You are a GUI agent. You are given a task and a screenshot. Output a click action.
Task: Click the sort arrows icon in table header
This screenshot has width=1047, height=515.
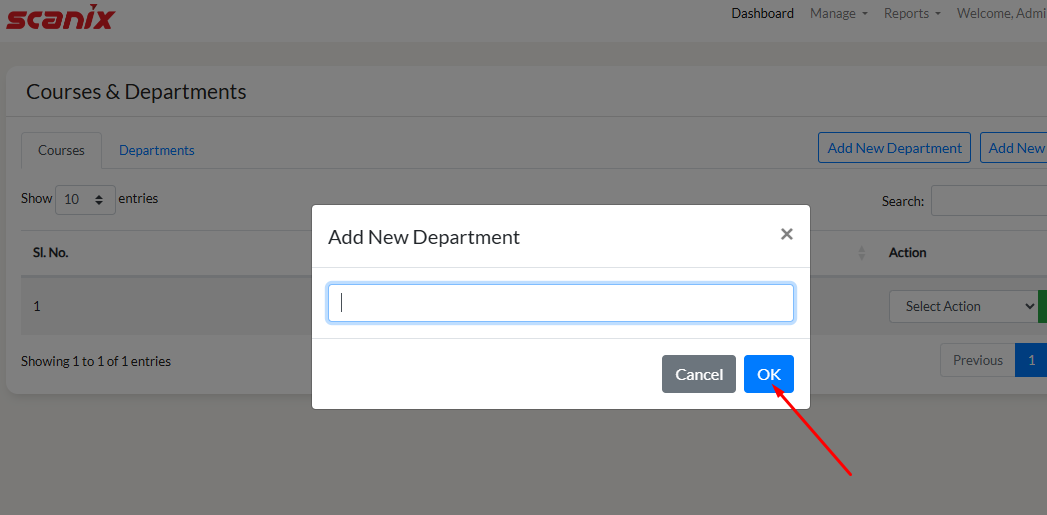[861, 253]
